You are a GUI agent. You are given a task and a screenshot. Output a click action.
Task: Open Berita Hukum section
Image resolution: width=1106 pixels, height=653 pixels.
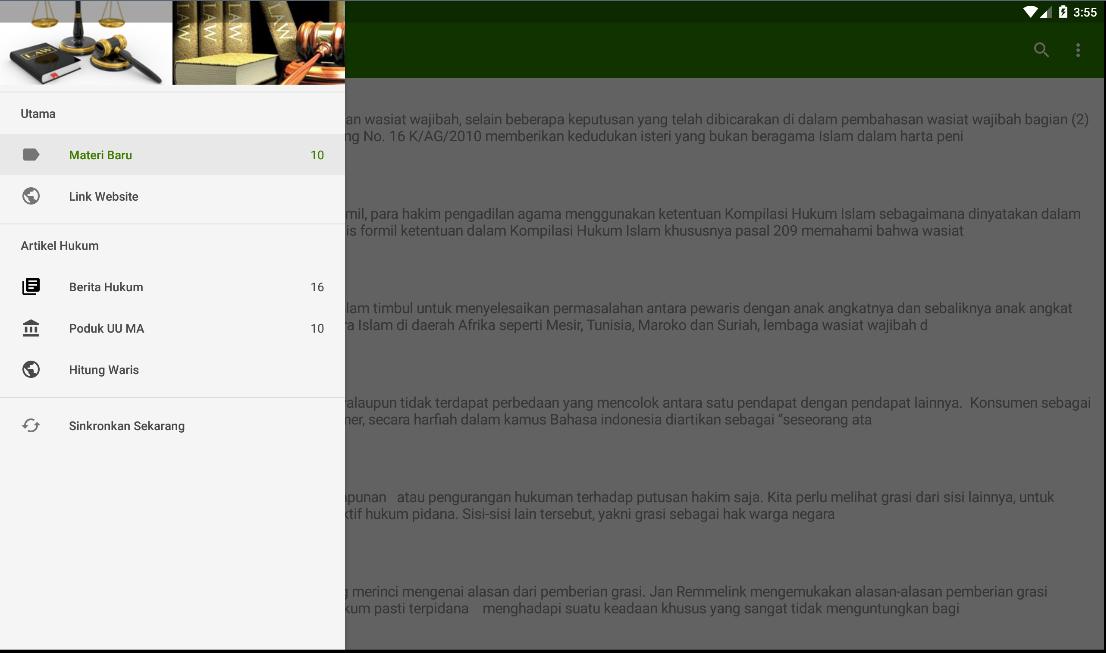click(172, 287)
